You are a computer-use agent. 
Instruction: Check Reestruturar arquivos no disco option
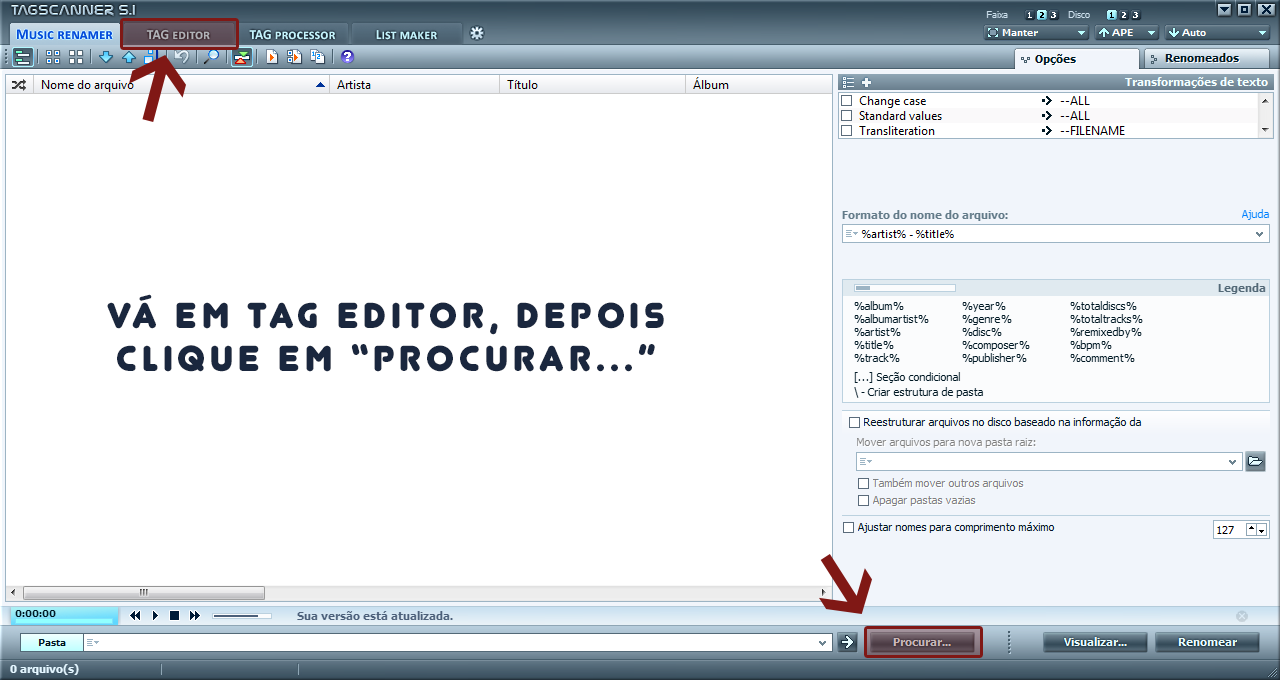(x=854, y=422)
